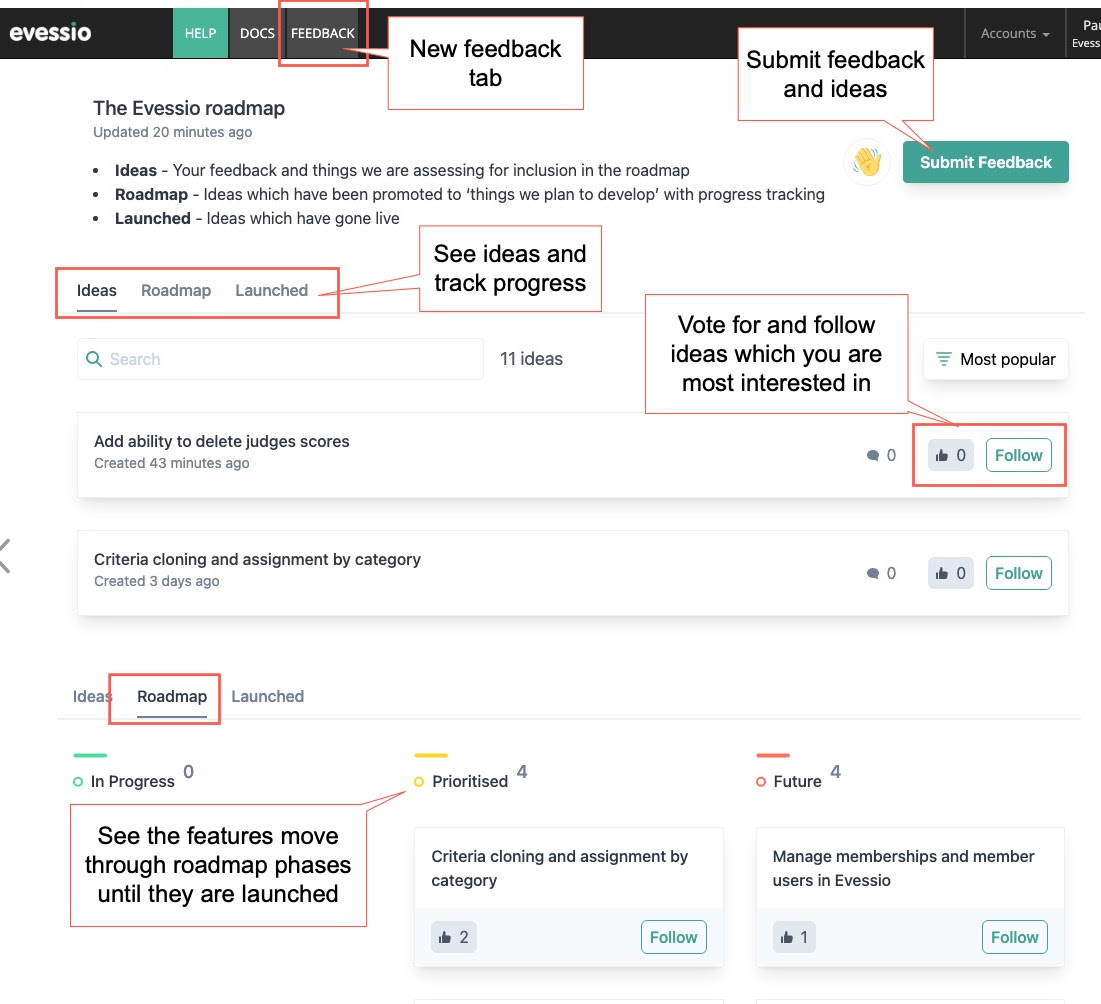Image resolution: width=1101 pixels, height=1004 pixels.
Task: Open the Accounts dropdown menu
Action: click(1014, 33)
